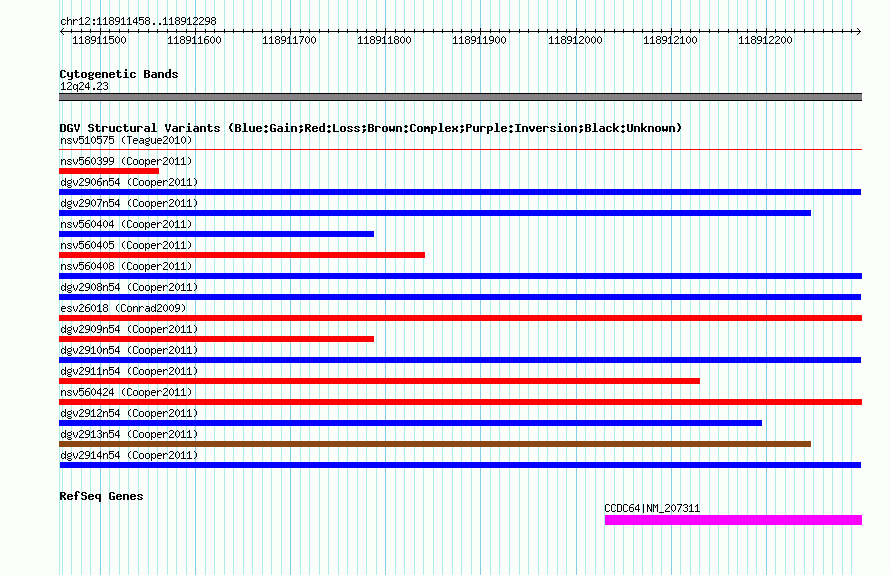The image size is (890, 575).
Task: Open esv26018 (Conrad2009) label
Action: point(123,308)
